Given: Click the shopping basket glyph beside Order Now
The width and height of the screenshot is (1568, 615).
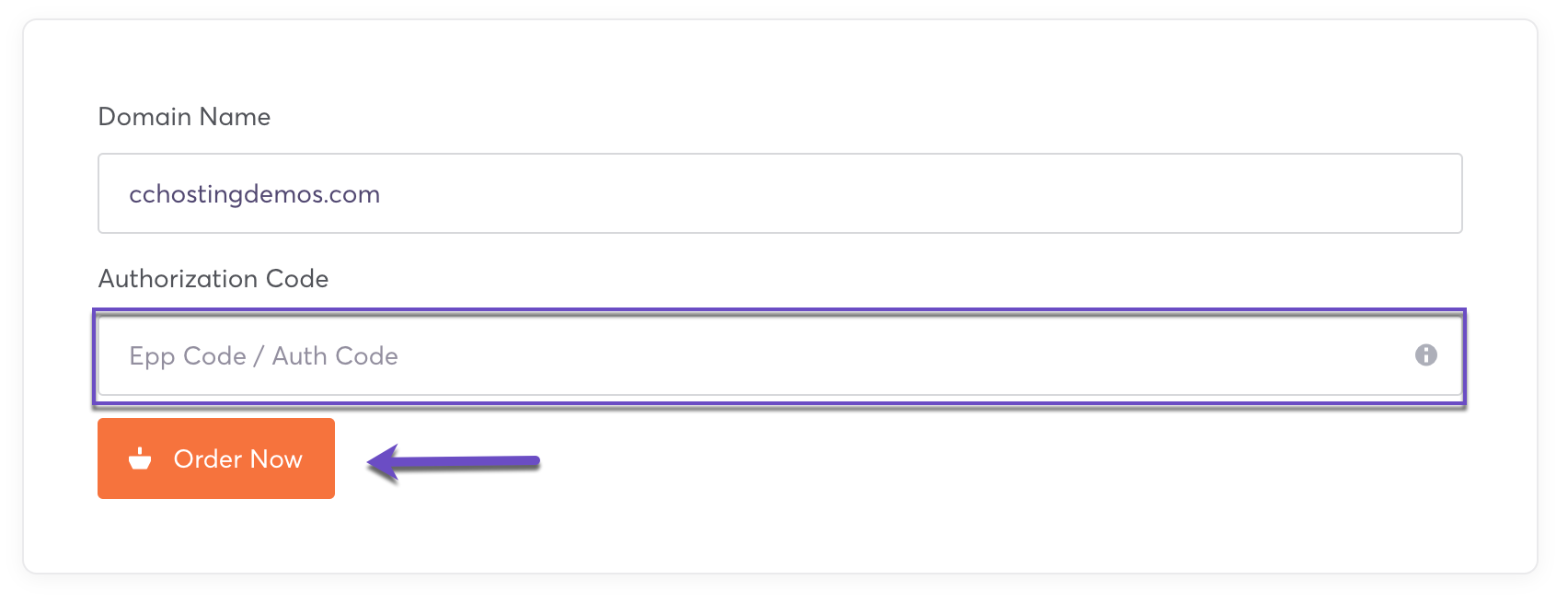Looking at the screenshot, I should (140, 458).
